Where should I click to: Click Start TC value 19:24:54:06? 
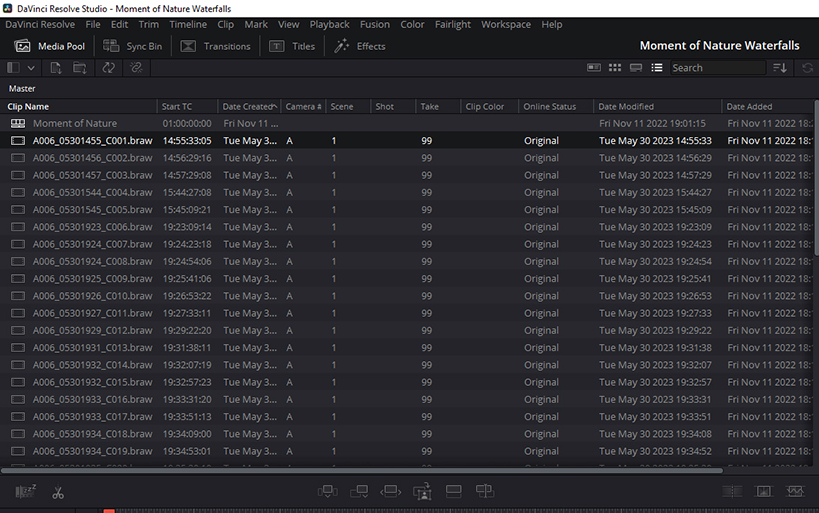187,262
